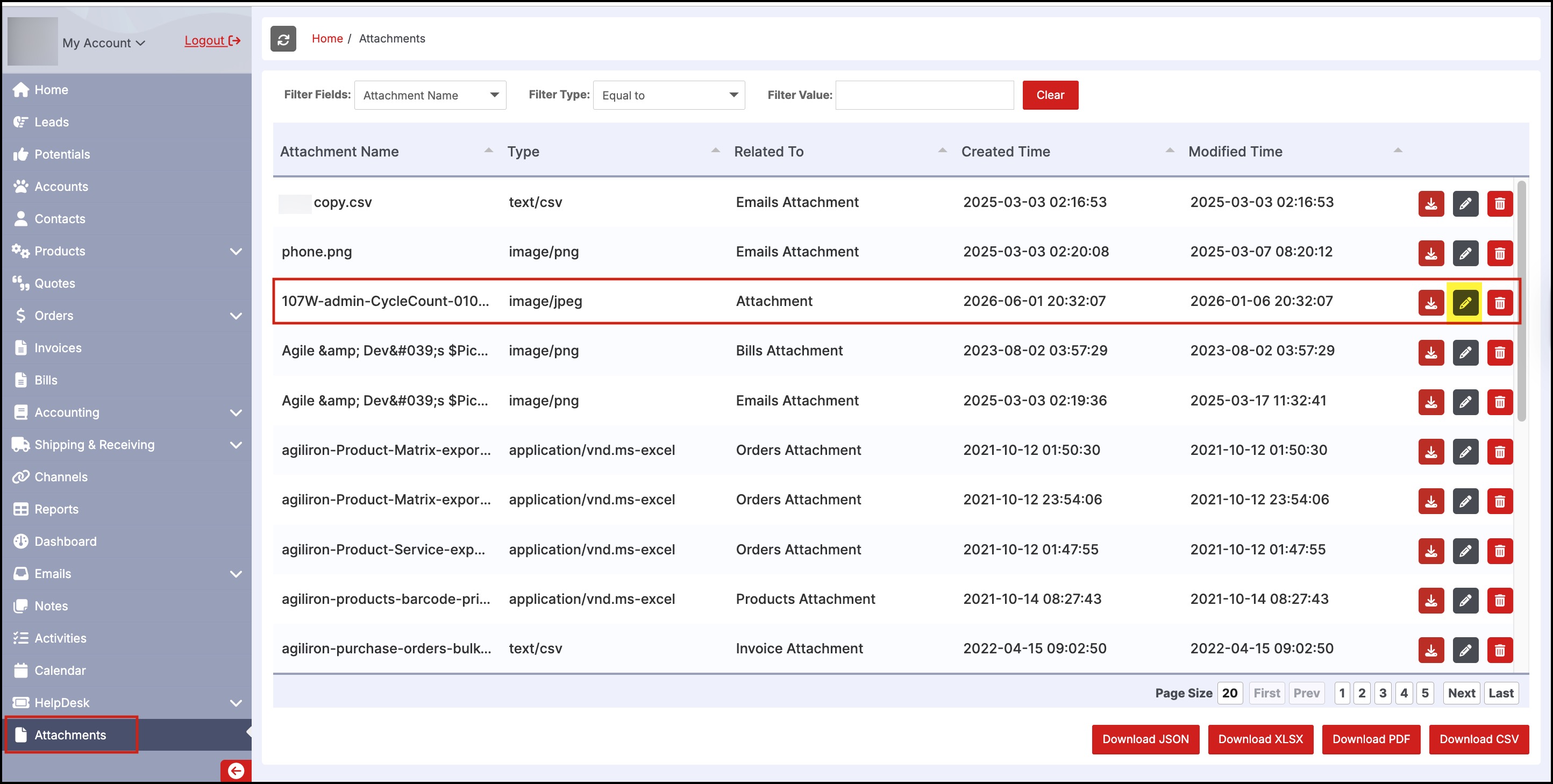
Task: Click the refresh icon beside the breadcrumb
Action: 283,39
